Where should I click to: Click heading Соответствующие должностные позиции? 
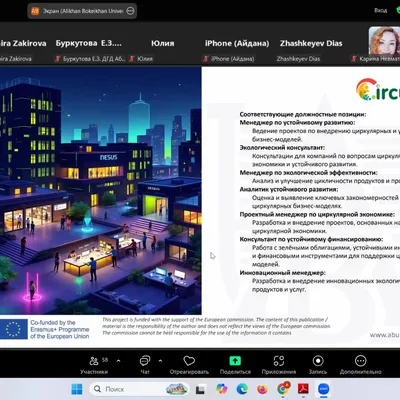point(303,114)
